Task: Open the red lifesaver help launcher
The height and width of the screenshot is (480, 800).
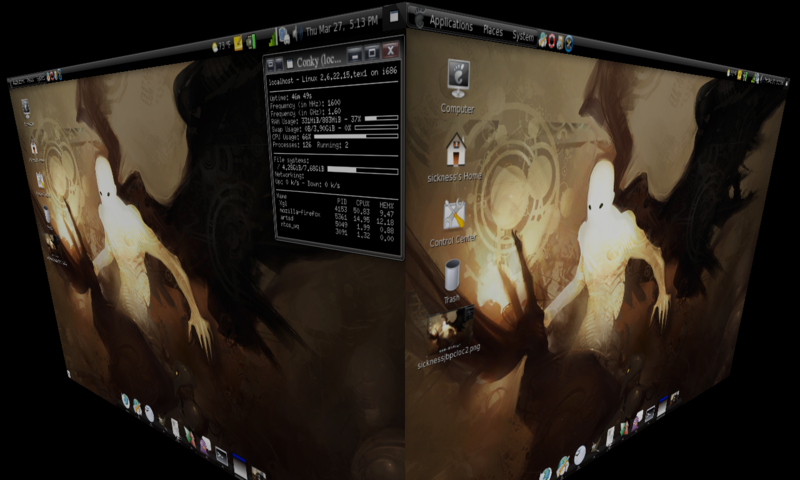Action: (x=552, y=41)
